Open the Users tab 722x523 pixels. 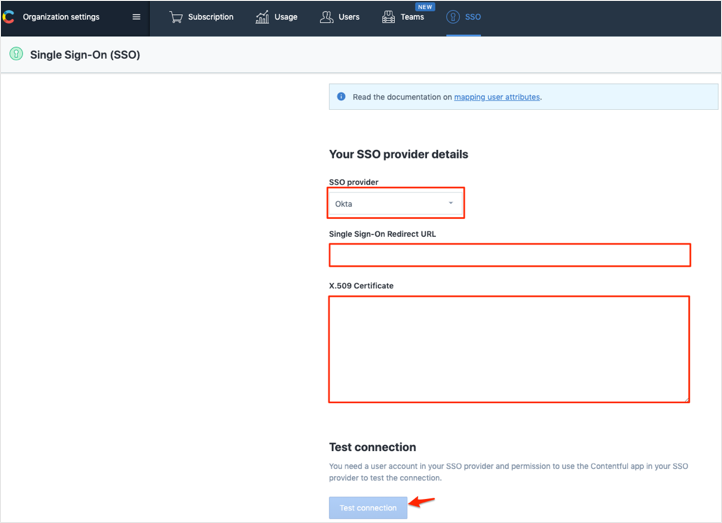(x=349, y=17)
